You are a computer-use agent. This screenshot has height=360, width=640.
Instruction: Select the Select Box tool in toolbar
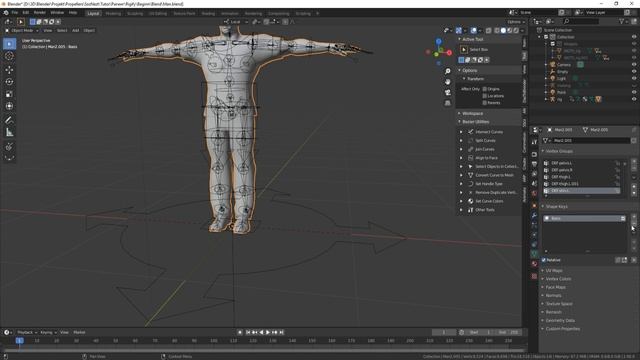coord(9,44)
